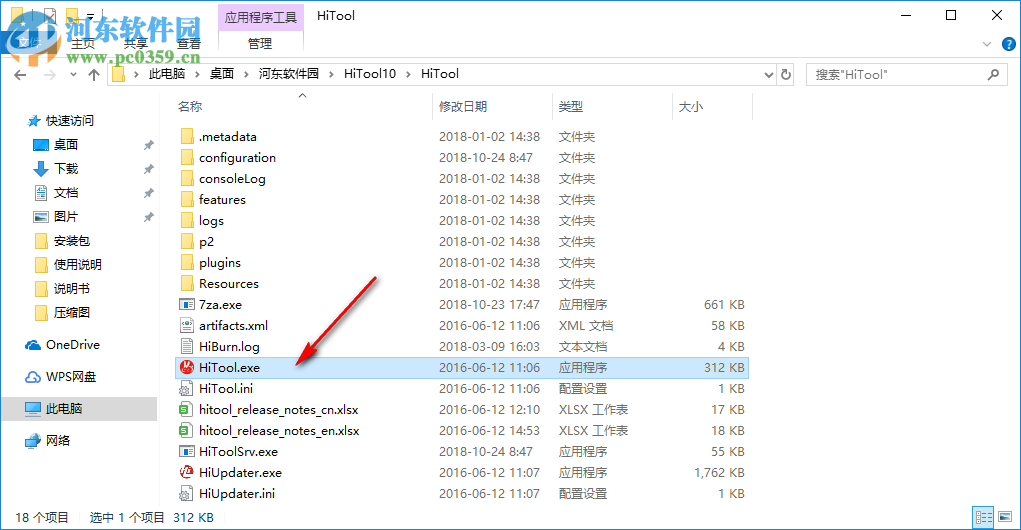Open the 应用程序工具 contextual tab
The height and width of the screenshot is (530, 1021).
(x=260, y=18)
